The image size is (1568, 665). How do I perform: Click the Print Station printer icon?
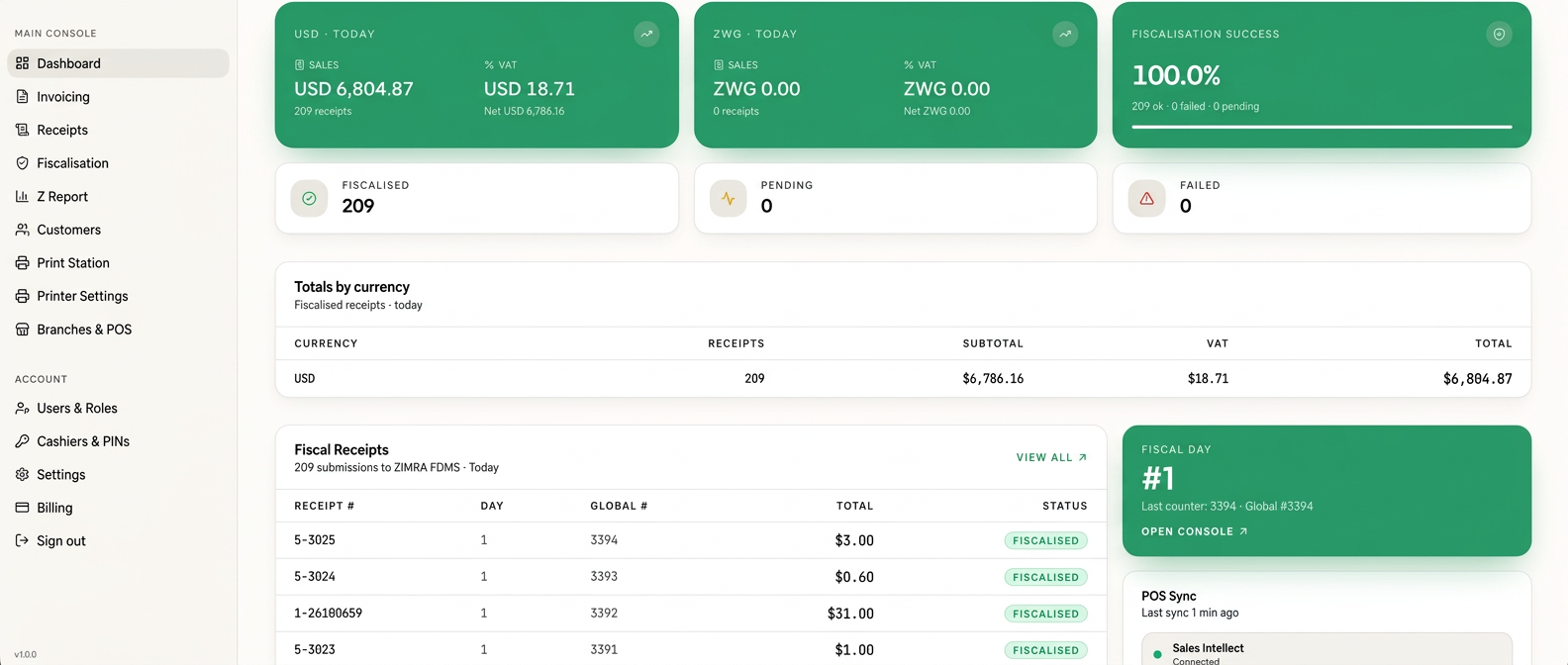(x=22, y=263)
